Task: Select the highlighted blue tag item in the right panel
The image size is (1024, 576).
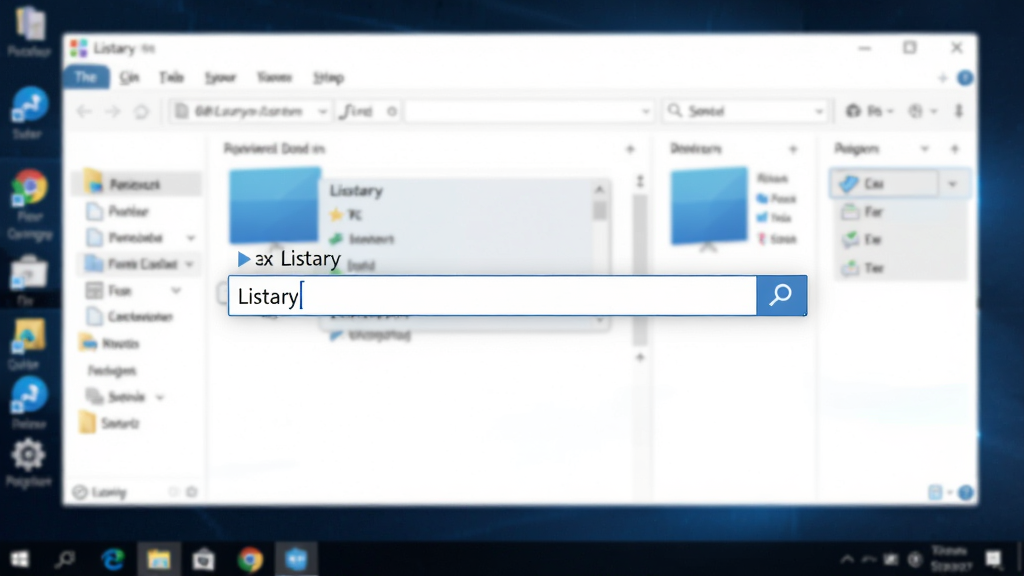Action: tap(884, 184)
